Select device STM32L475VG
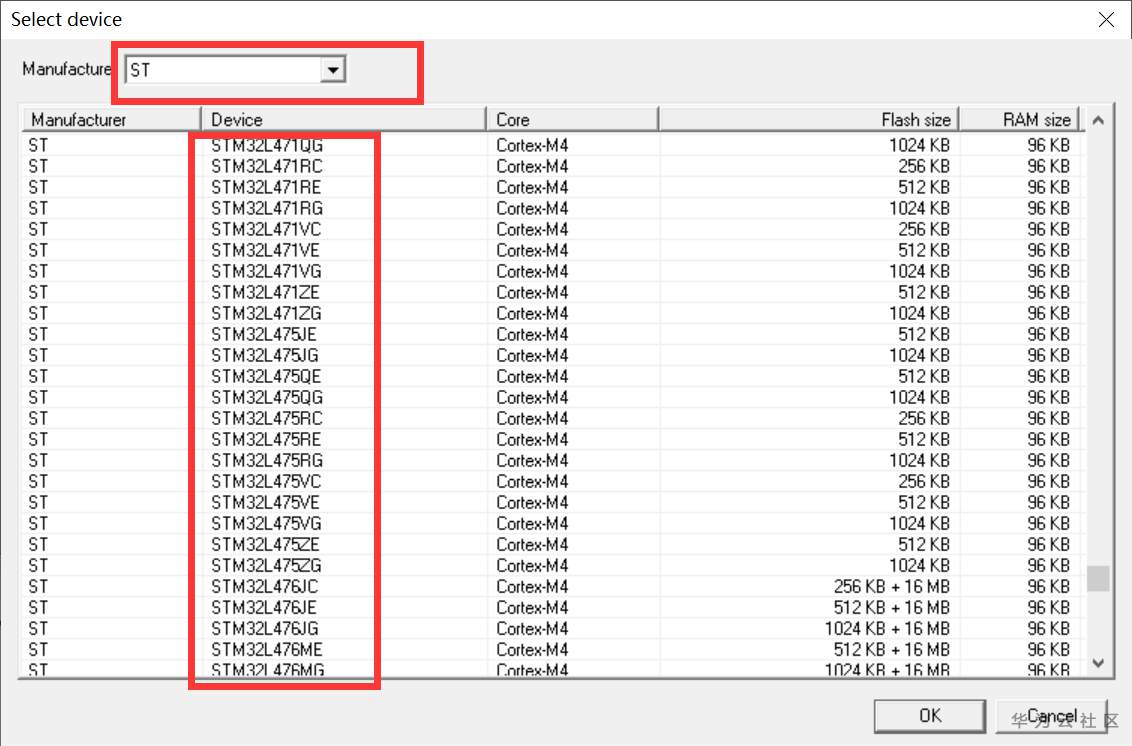The height and width of the screenshot is (746, 1132). click(266, 522)
